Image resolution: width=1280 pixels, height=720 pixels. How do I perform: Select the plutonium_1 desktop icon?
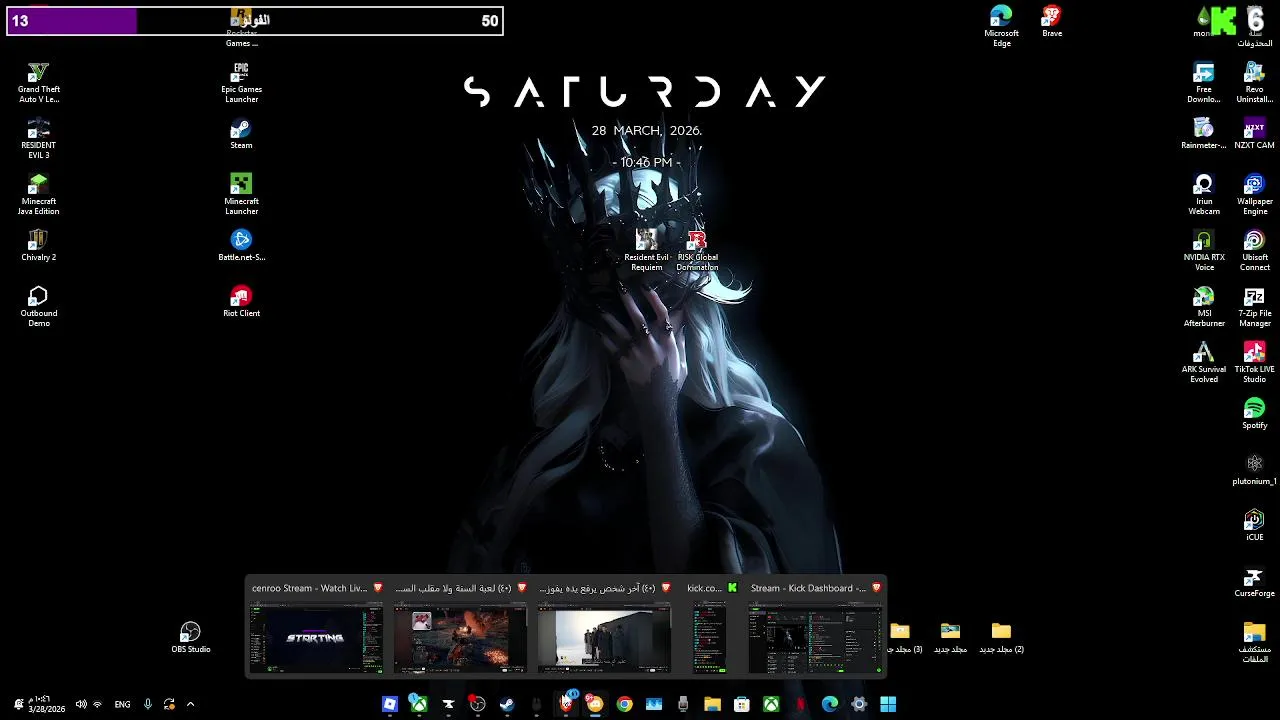(x=1254, y=470)
